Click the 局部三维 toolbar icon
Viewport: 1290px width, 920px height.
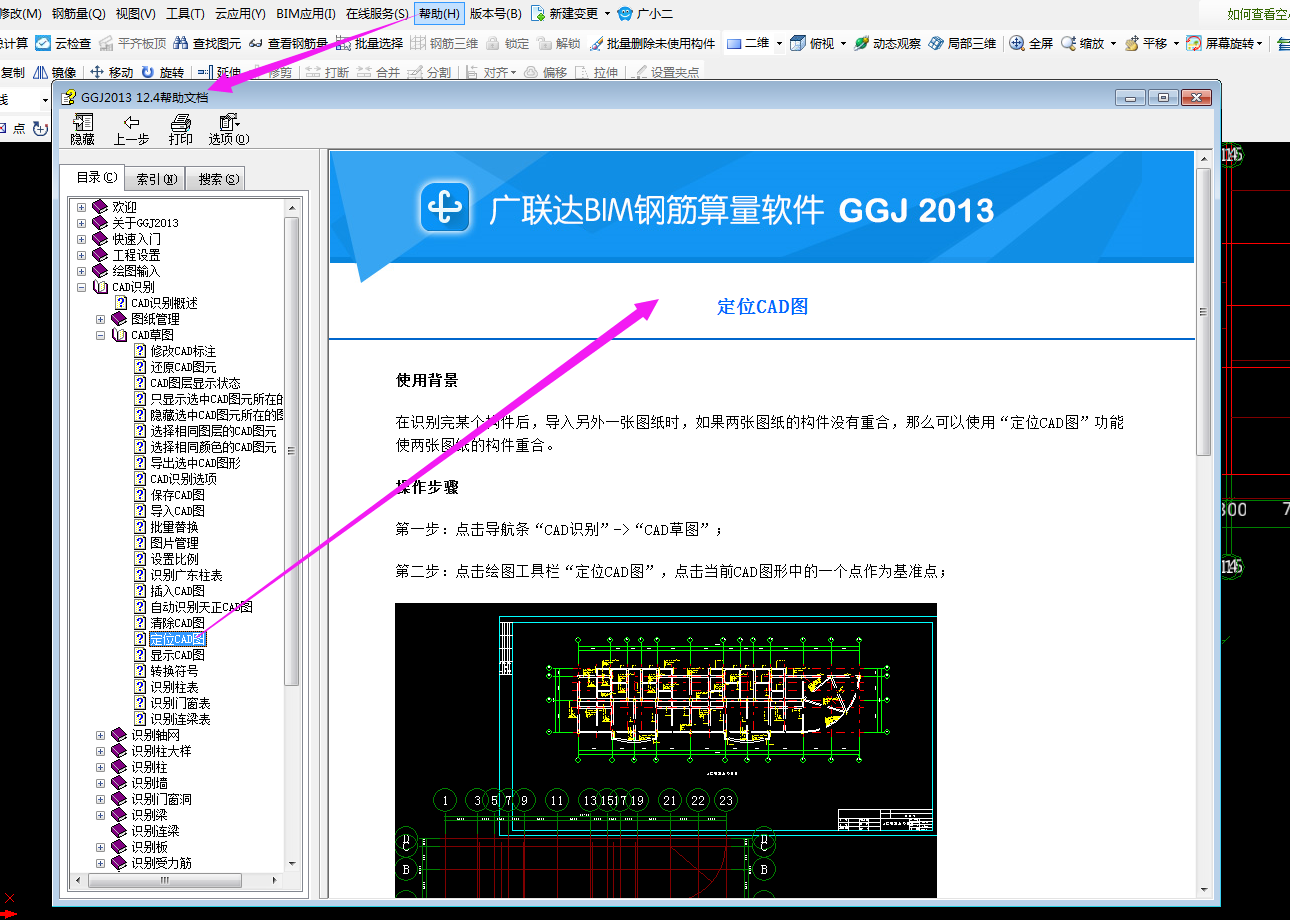936,43
